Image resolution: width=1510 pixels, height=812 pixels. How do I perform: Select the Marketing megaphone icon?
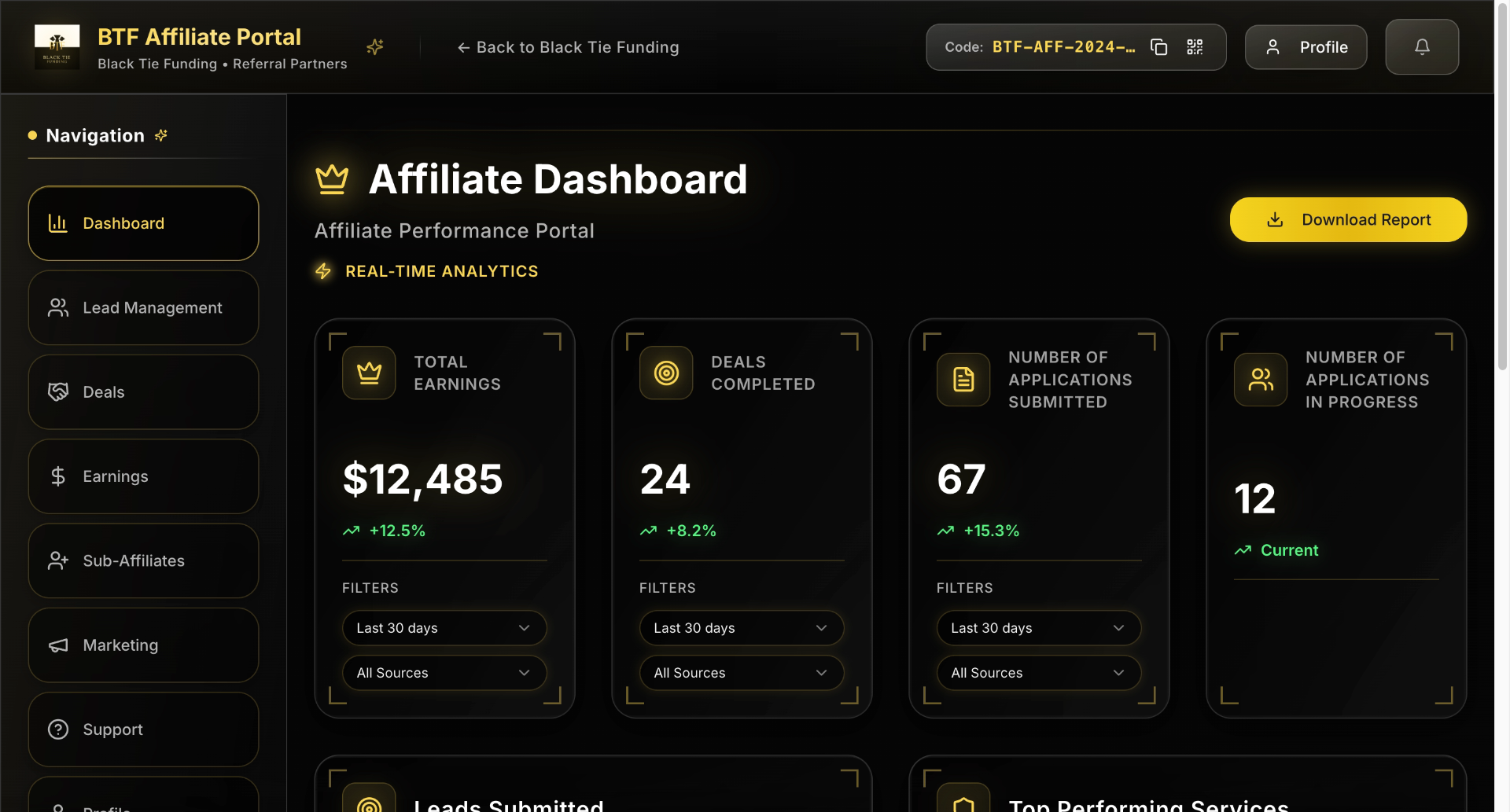(x=57, y=645)
